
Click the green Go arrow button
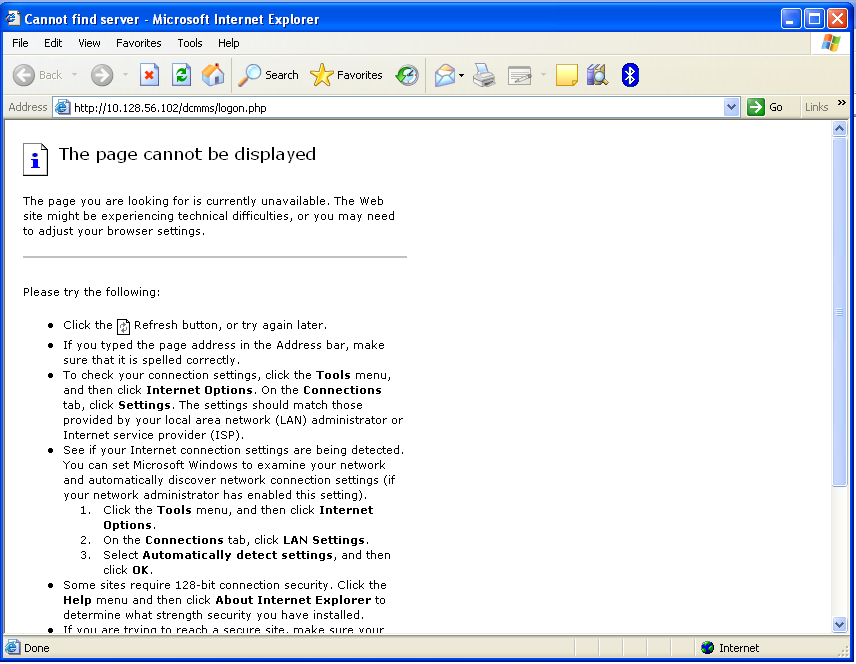(756, 107)
